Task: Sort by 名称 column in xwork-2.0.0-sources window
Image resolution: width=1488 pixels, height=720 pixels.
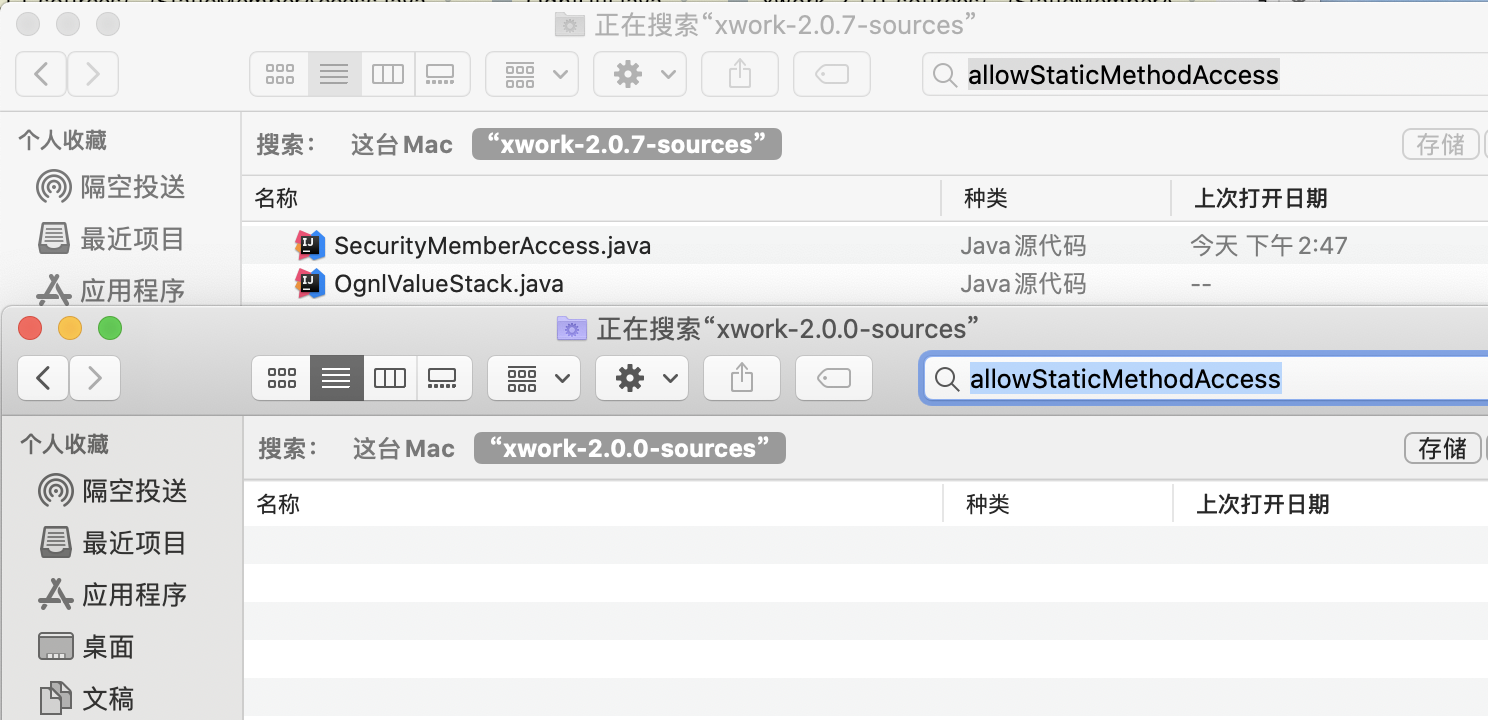Action: point(593,504)
